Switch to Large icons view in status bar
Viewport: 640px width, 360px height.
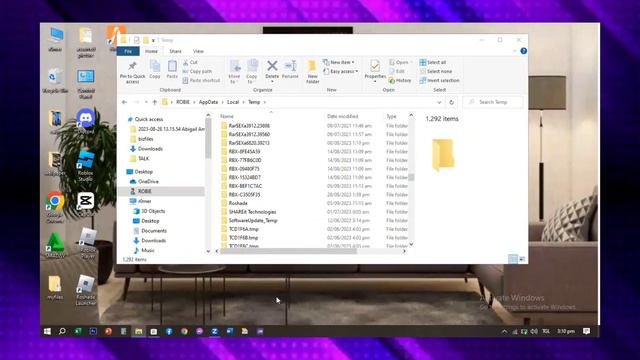pyautogui.click(x=522, y=259)
